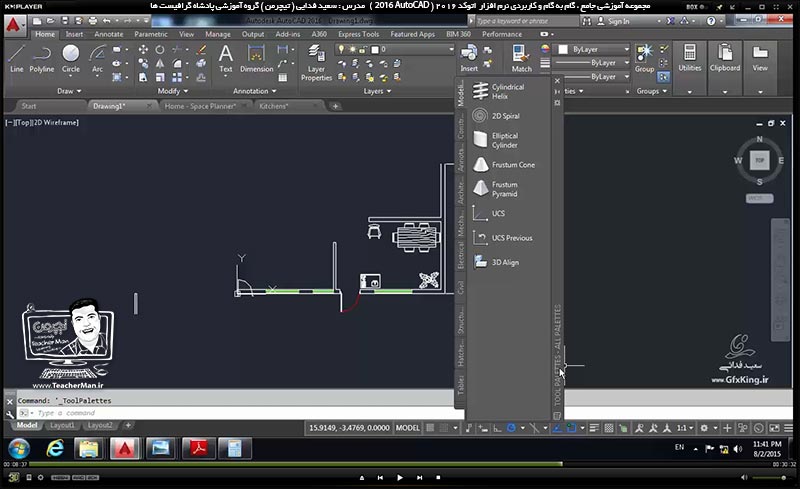Expand the Groups panel
The height and width of the screenshot is (489, 800).
652,91
